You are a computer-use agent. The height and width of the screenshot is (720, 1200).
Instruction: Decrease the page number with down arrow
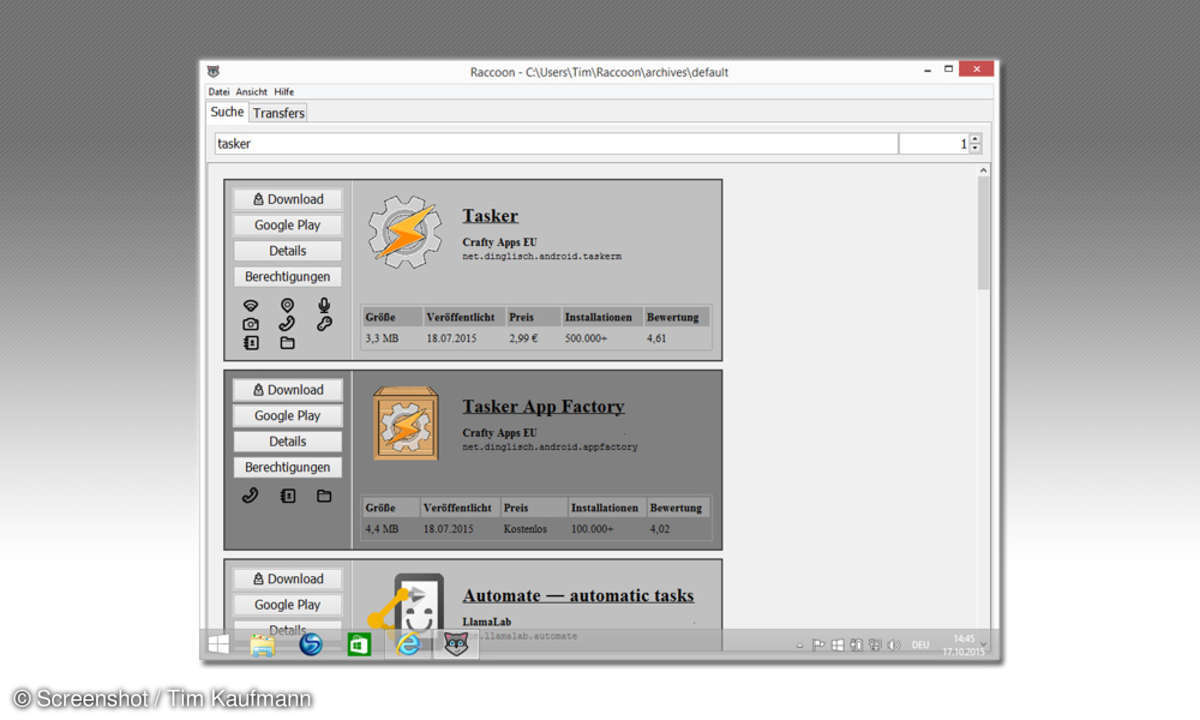pyautogui.click(x=976, y=149)
